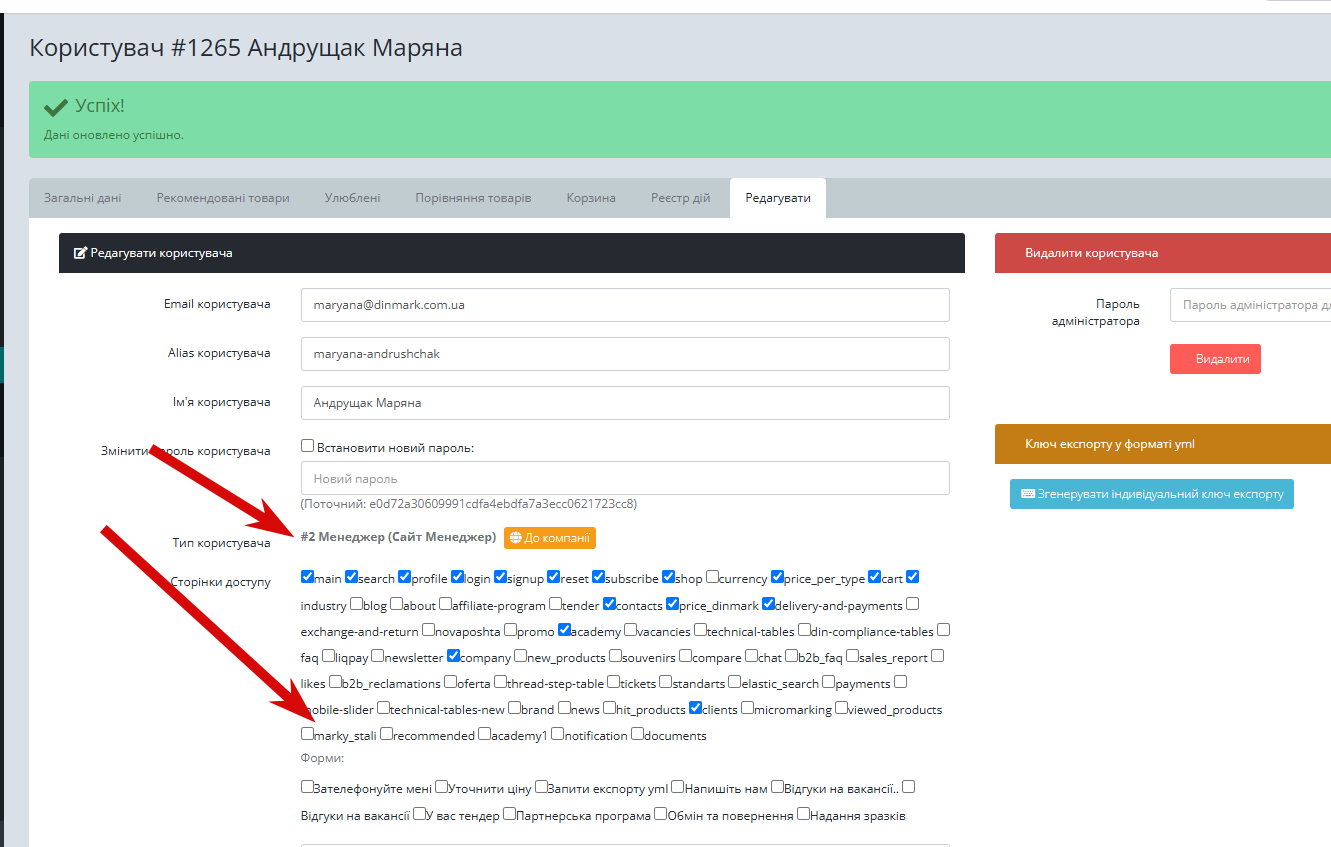Tick the Уточнити ціну form checkbox
Viewport: 1331px width, 847px height.
tap(442, 787)
